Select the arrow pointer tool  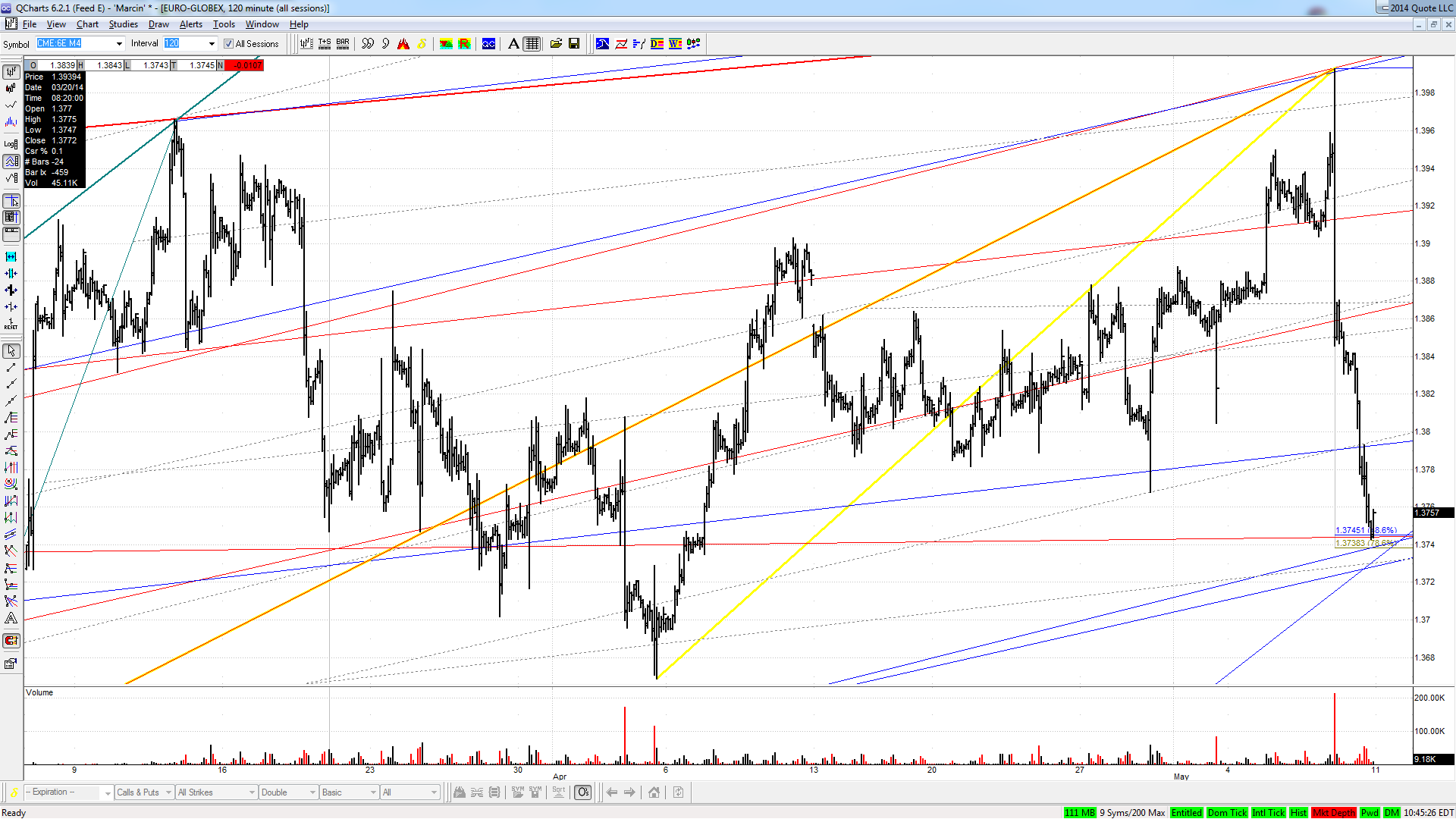[x=11, y=351]
